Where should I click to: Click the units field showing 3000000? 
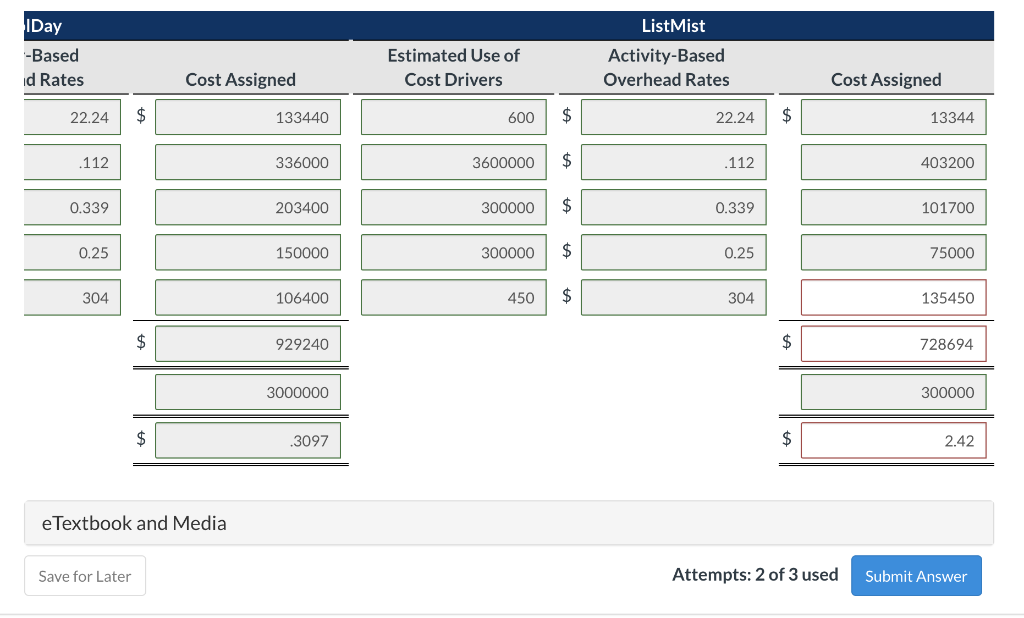click(x=248, y=392)
